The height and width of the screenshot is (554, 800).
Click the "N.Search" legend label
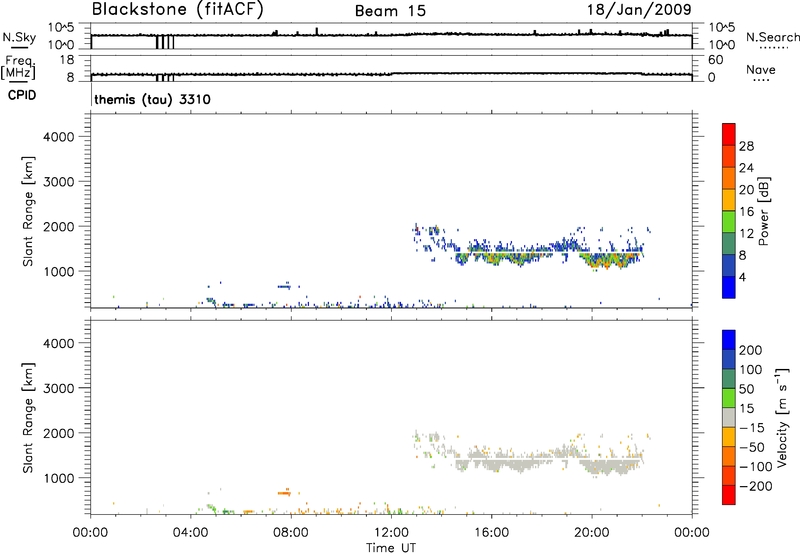pyautogui.click(x=773, y=37)
